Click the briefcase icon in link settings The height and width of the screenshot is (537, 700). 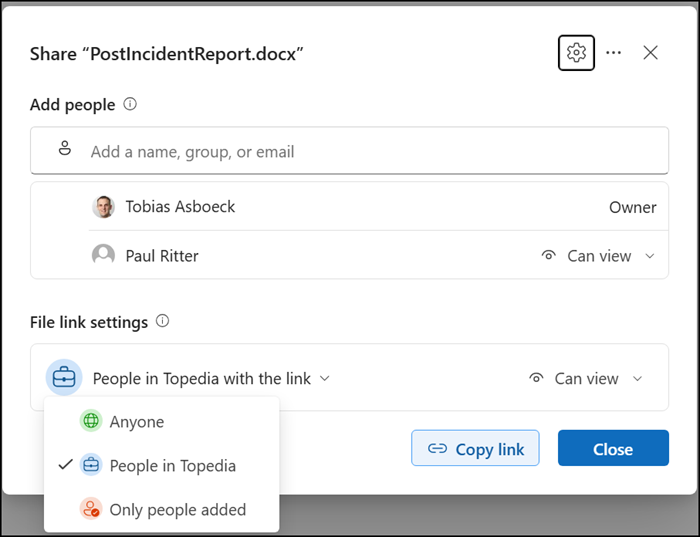pyautogui.click(x=64, y=378)
